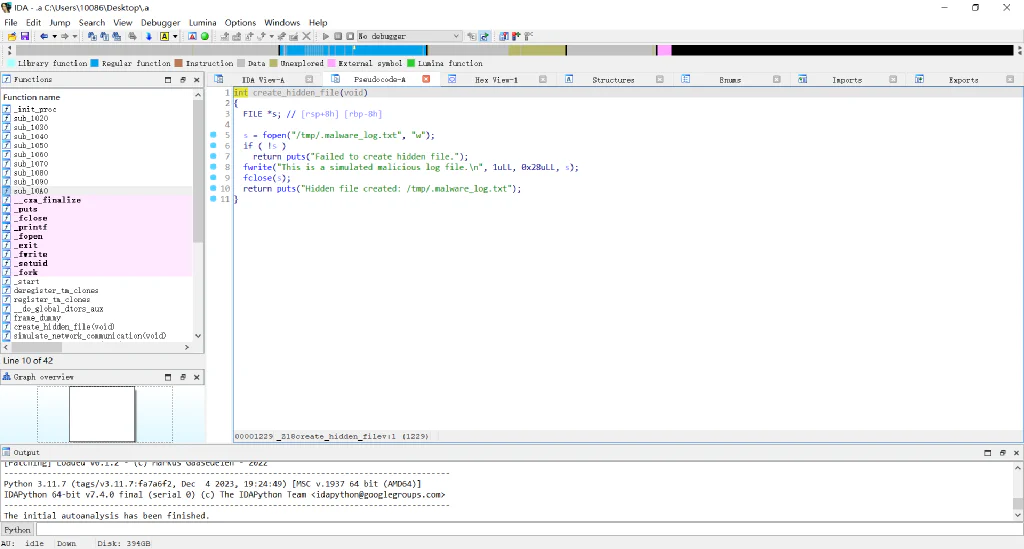Viewport: 1024px width, 549px height.
Task: Open the No debugger dropdown
Action: [409, 37]
